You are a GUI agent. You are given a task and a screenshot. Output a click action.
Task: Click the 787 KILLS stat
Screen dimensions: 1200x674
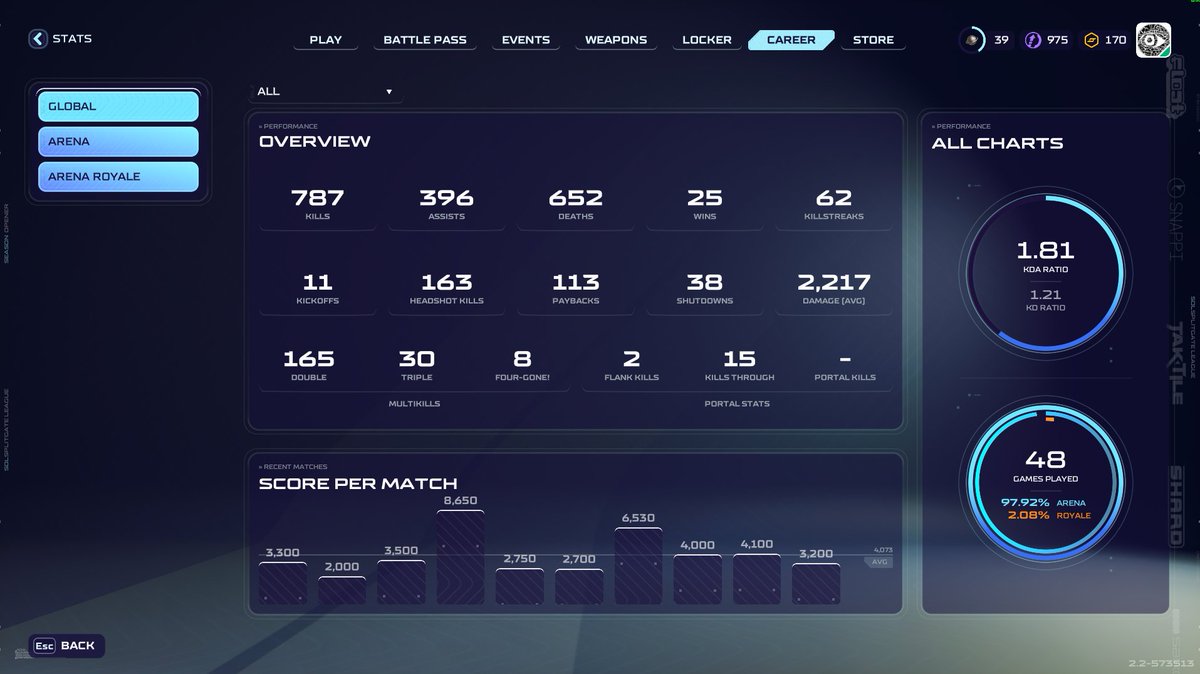coord(317,203)
